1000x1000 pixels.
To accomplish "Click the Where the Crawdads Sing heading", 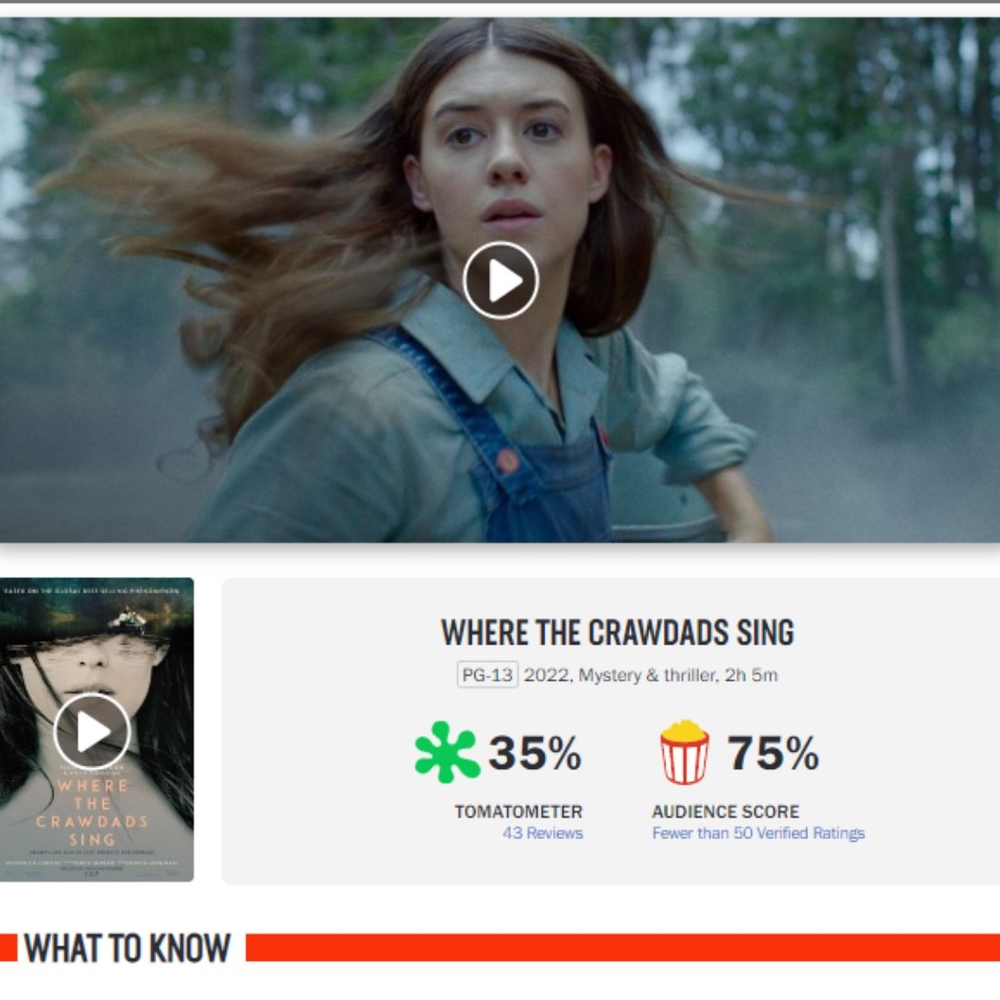I will (x=617, y=633).
